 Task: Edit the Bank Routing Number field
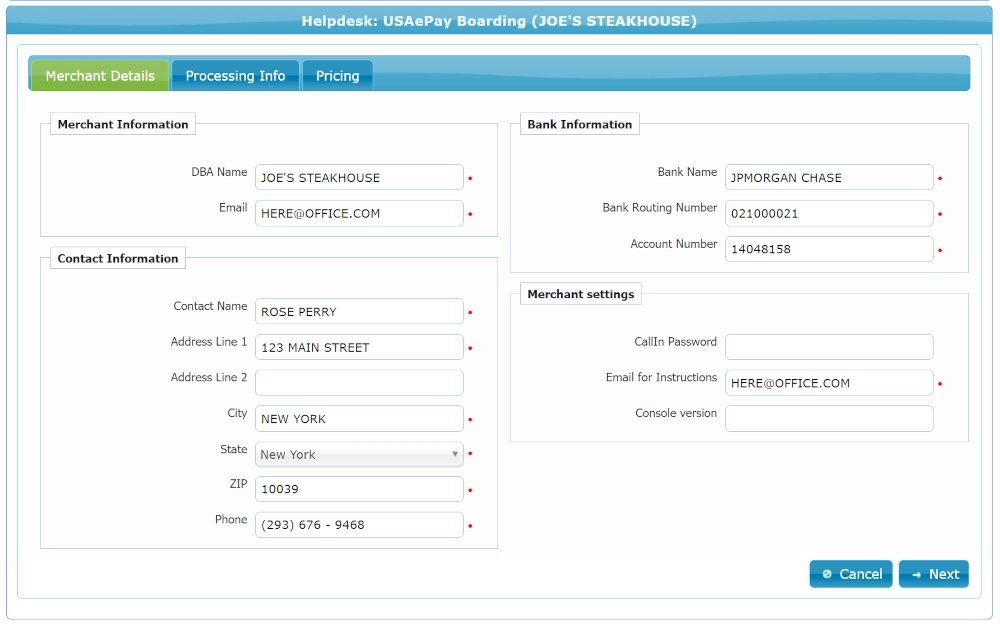[829, 213]
